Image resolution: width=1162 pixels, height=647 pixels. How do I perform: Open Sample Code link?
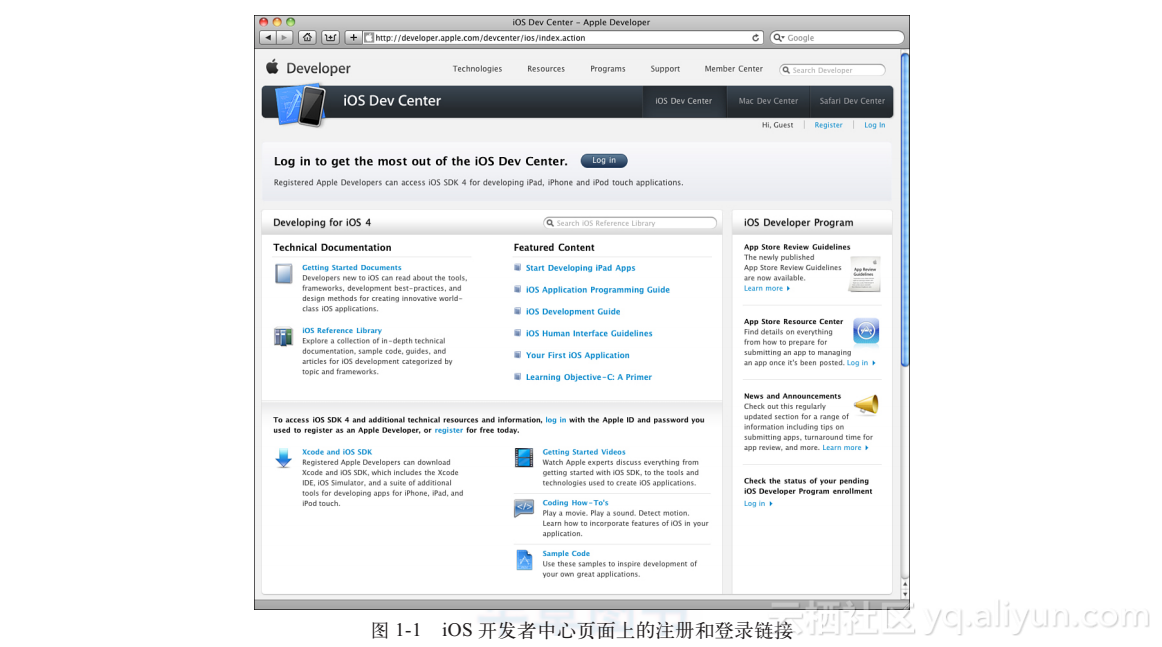(566, 554)
